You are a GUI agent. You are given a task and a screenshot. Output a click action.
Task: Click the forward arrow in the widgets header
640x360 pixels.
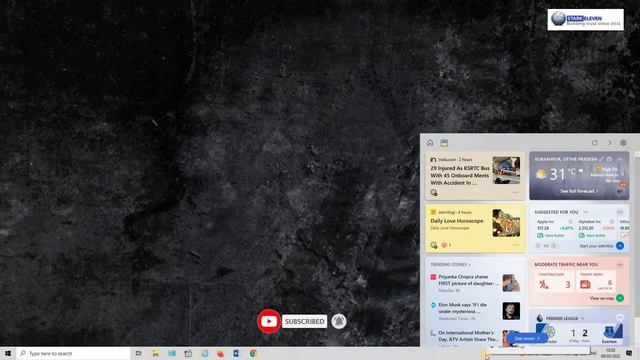(x=609, y=143)
